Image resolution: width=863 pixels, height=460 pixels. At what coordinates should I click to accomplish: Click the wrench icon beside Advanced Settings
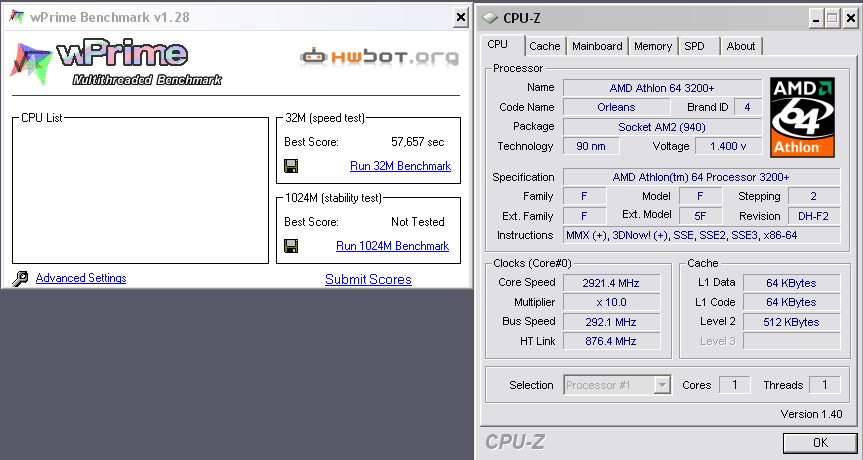(20, 278)
